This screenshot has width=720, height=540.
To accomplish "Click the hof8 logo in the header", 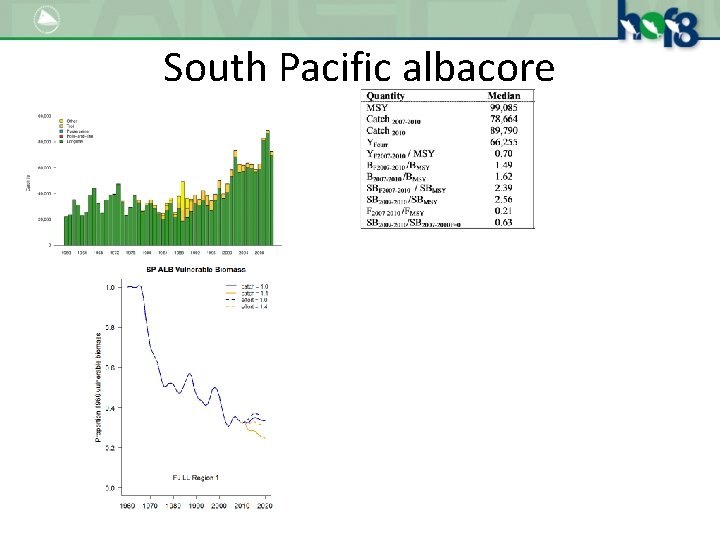I will (659, 23).
